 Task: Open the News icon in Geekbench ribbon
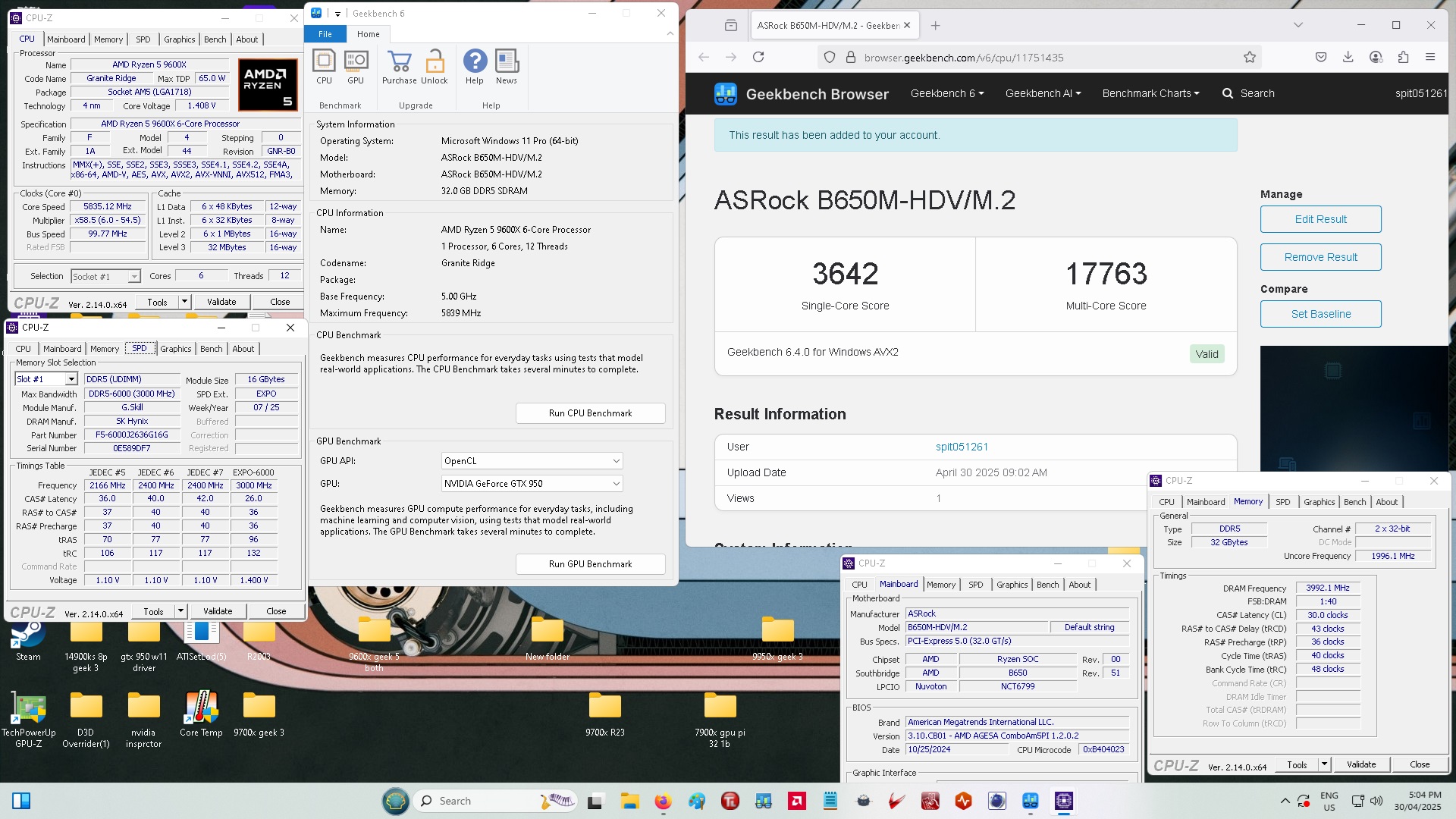507,61
